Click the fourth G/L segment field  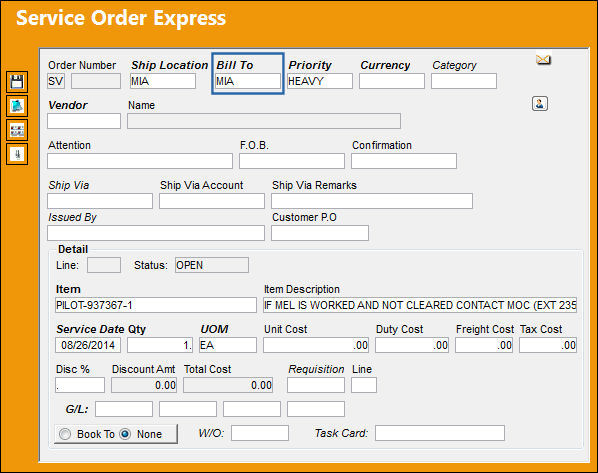pos(316,409)
